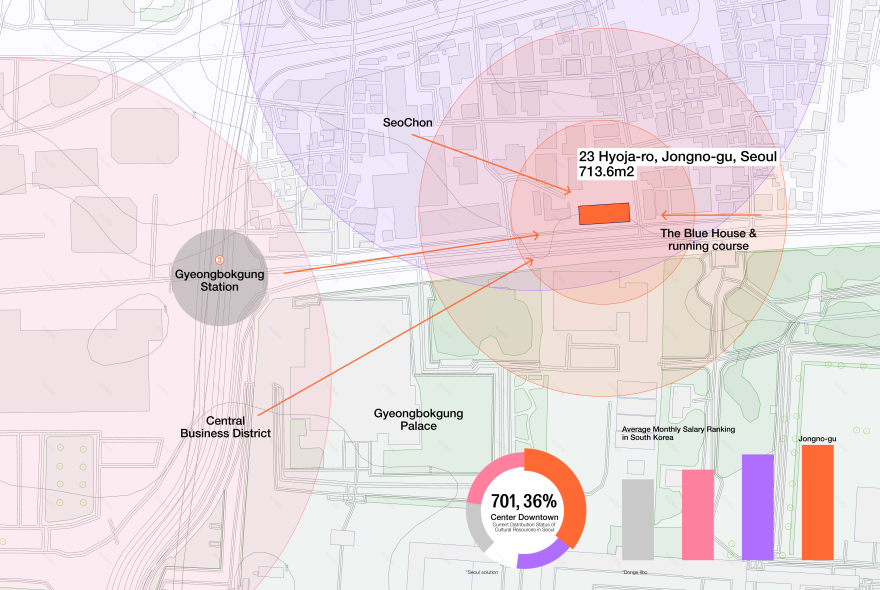Screen dimensions: 880x590
Task: Click the orange site rectangle on the map
Action: tap(604, 213)
